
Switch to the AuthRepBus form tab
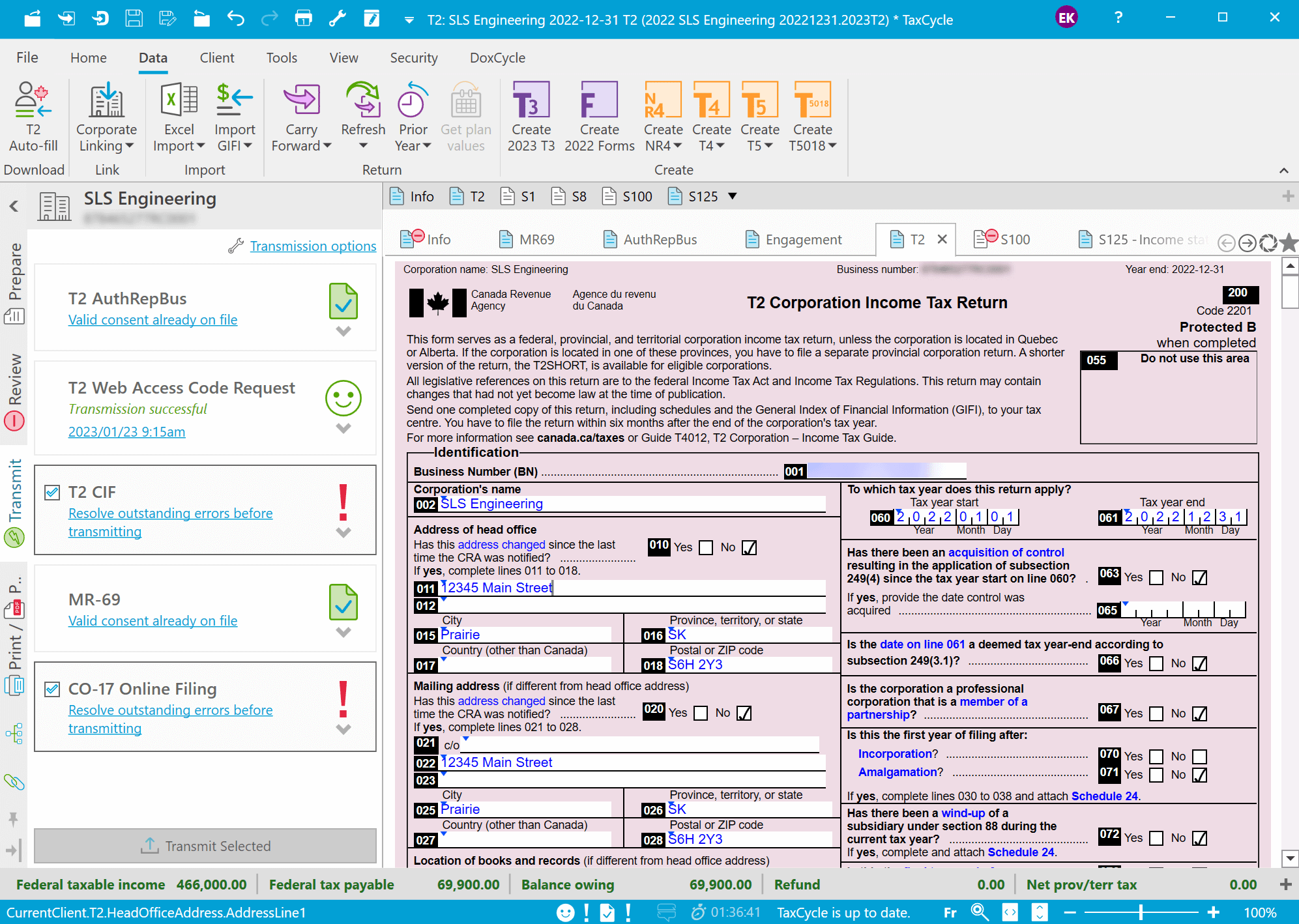(x=650, y=240)
